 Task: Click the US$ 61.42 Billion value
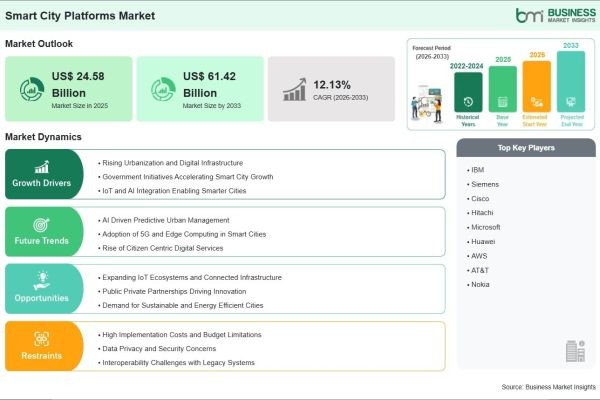[209, 85]
